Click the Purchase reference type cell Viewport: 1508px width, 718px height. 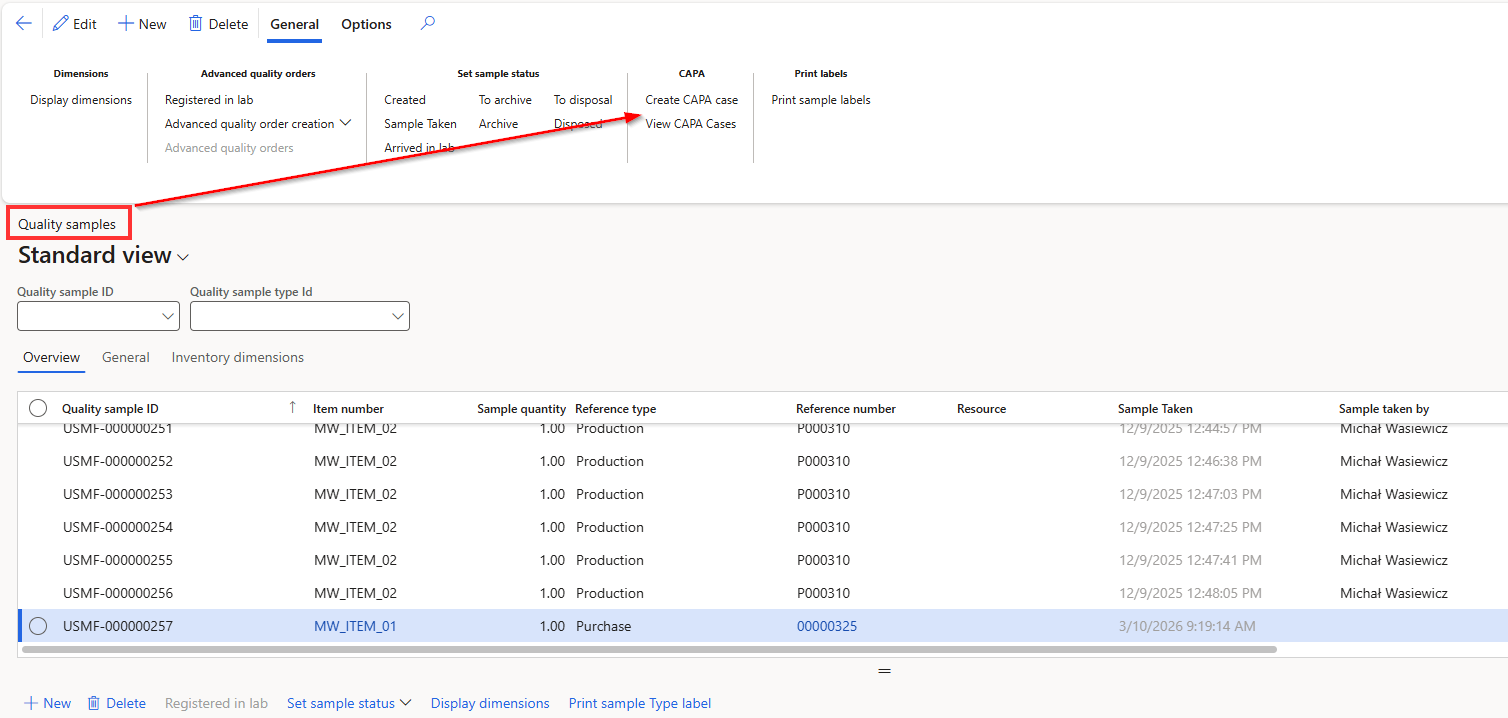point(604,626)
